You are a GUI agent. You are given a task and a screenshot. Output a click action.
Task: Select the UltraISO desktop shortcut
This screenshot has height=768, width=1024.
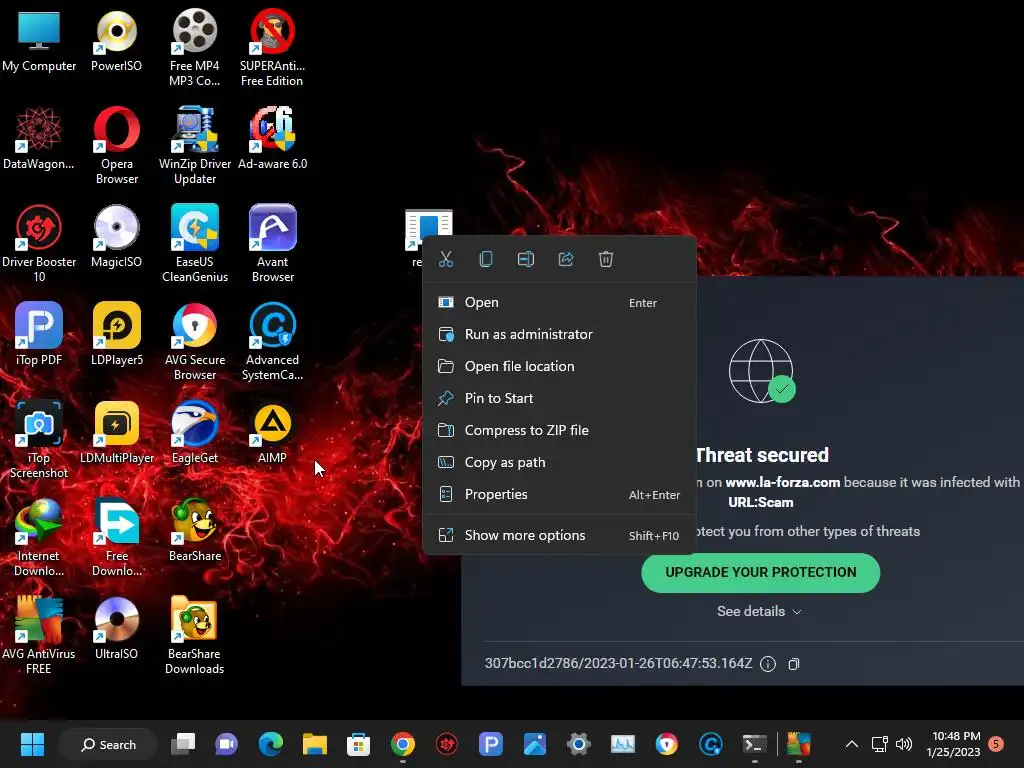click(116, 628)
